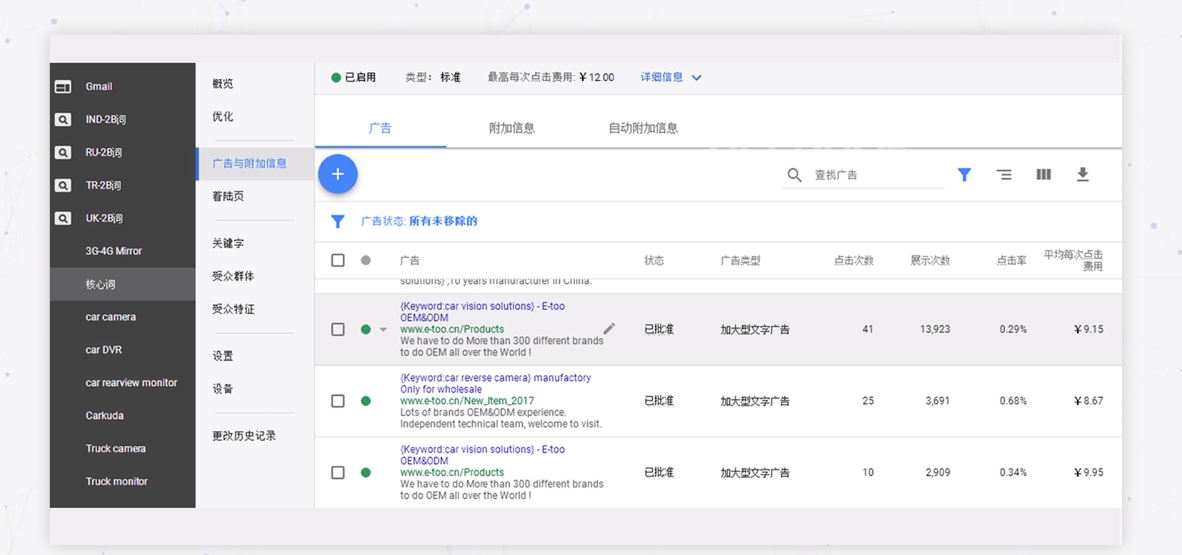Select the car DVR ad group
This screenshot has width=1182, height=555.
(104, 350)
